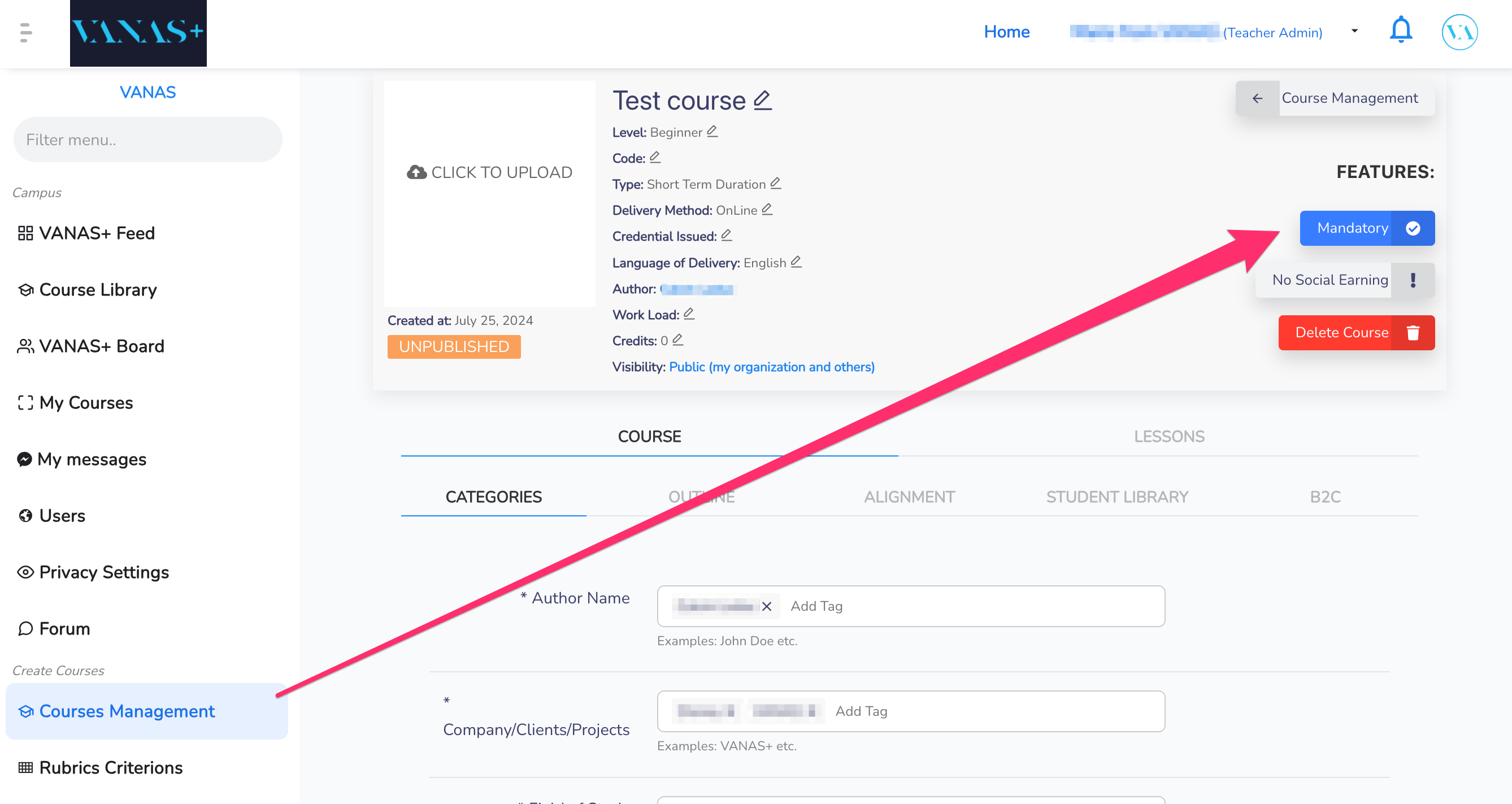Edit Type Short Term Duration selector
Screen dimensions: 1512x804
coord(775,183)
